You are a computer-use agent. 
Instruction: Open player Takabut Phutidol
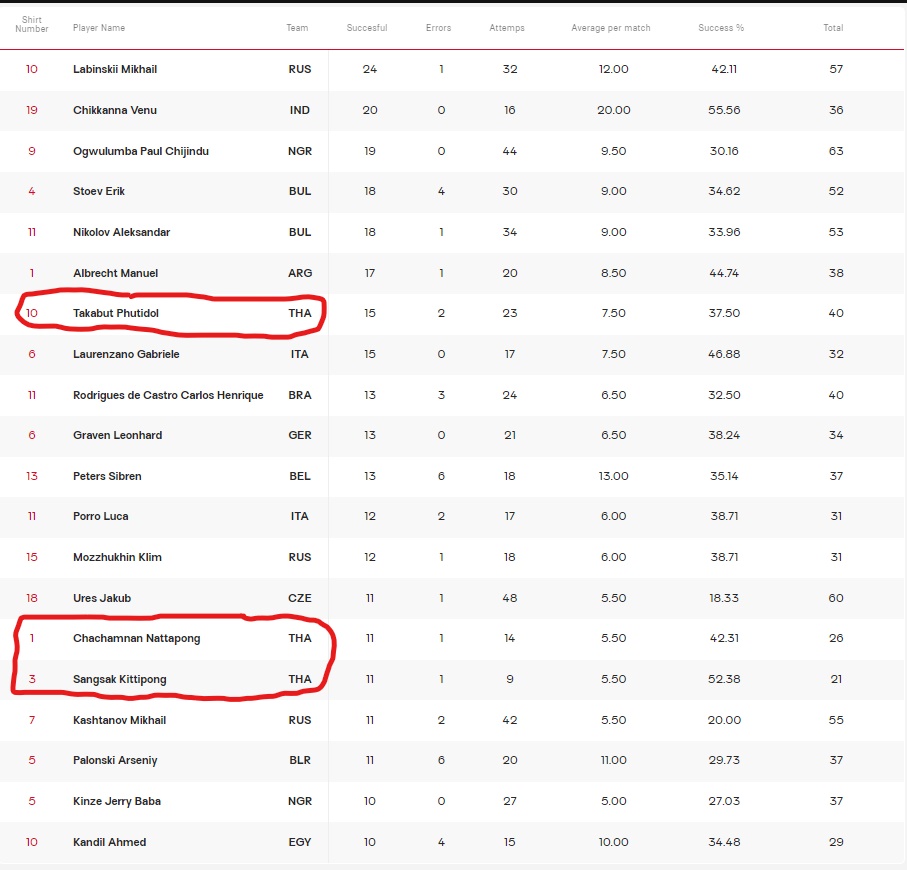[116, 313]
